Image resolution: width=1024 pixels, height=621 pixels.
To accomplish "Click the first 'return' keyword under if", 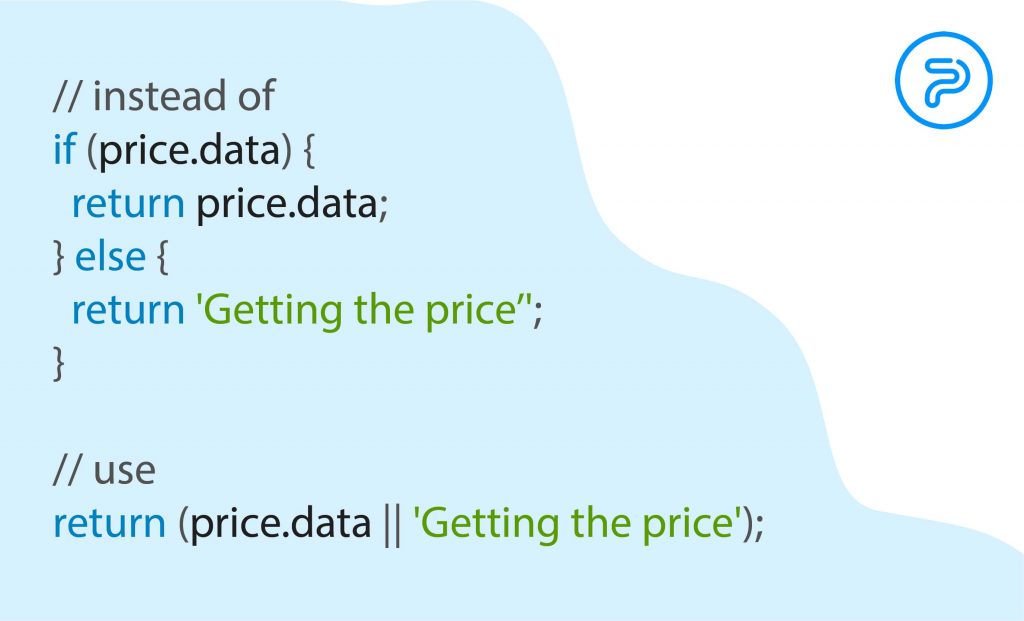I will [128, 204].
